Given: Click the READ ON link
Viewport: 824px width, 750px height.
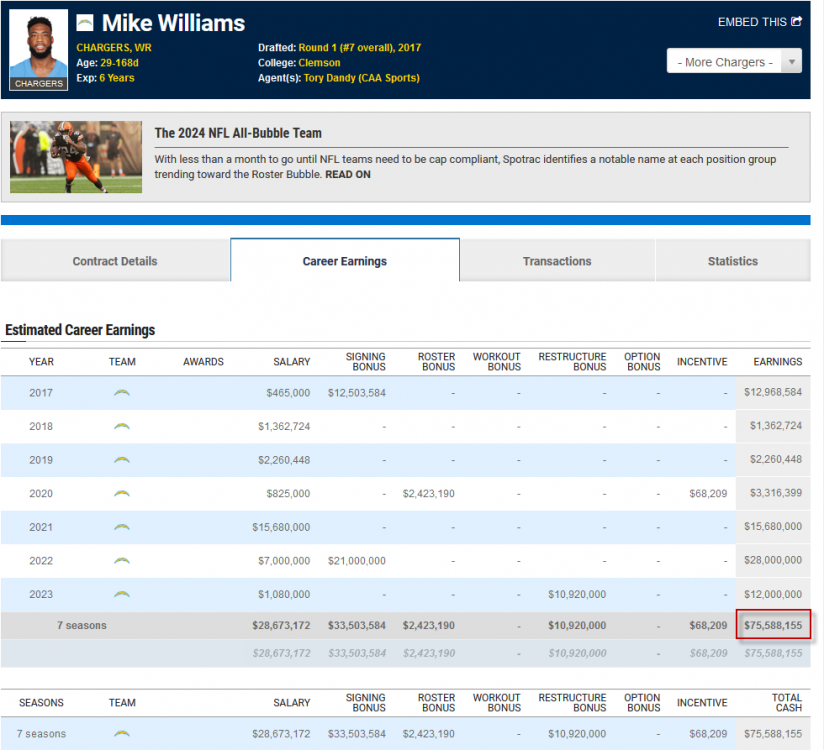Looking at the screenshot, I should tap(348, 174).
